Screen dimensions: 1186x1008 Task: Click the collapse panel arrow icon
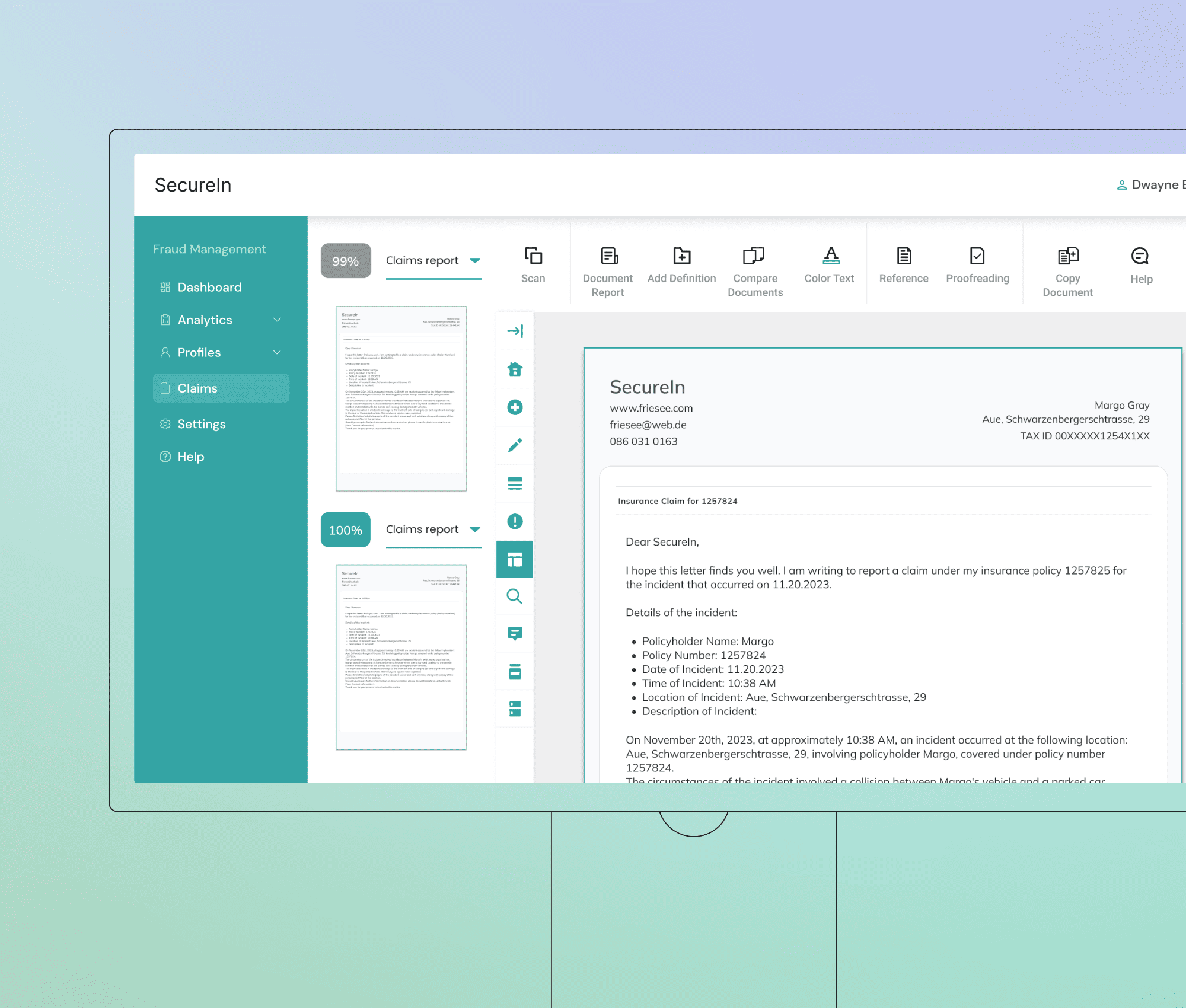tap(515, 331)
